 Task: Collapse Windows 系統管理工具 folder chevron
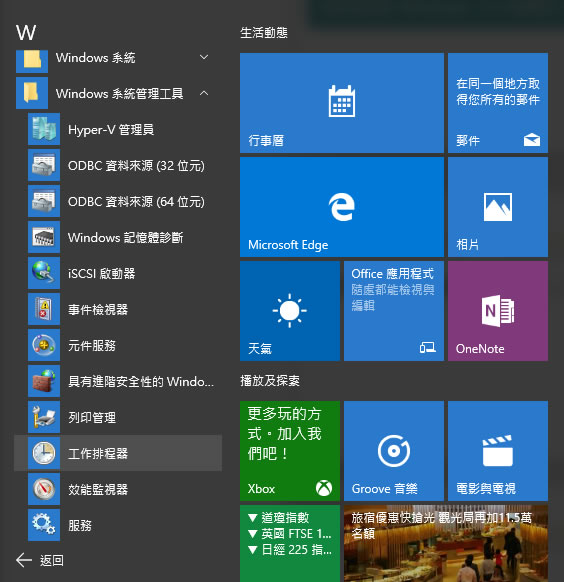tap(204, 93)
